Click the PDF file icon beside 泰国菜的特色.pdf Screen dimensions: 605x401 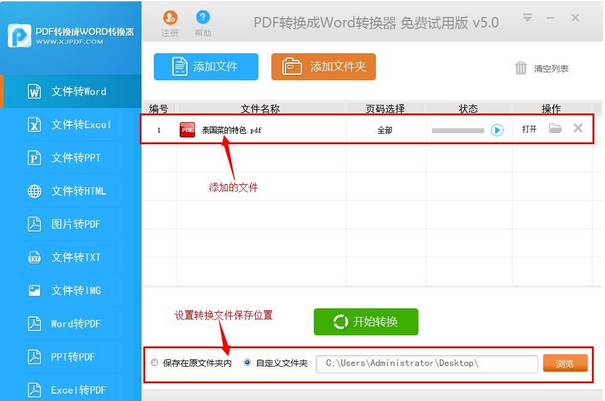pos(187,130)
